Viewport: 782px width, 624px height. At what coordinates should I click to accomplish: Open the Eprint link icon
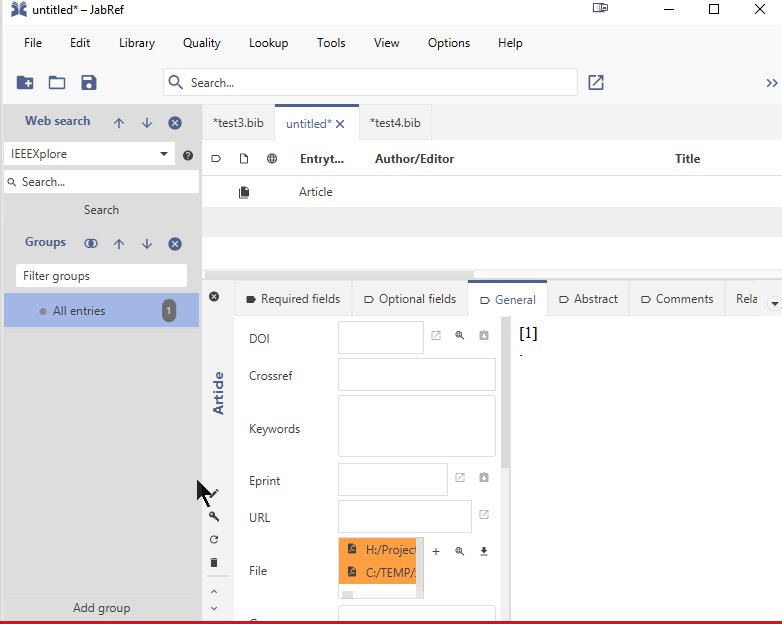click(x=460, y=477)
